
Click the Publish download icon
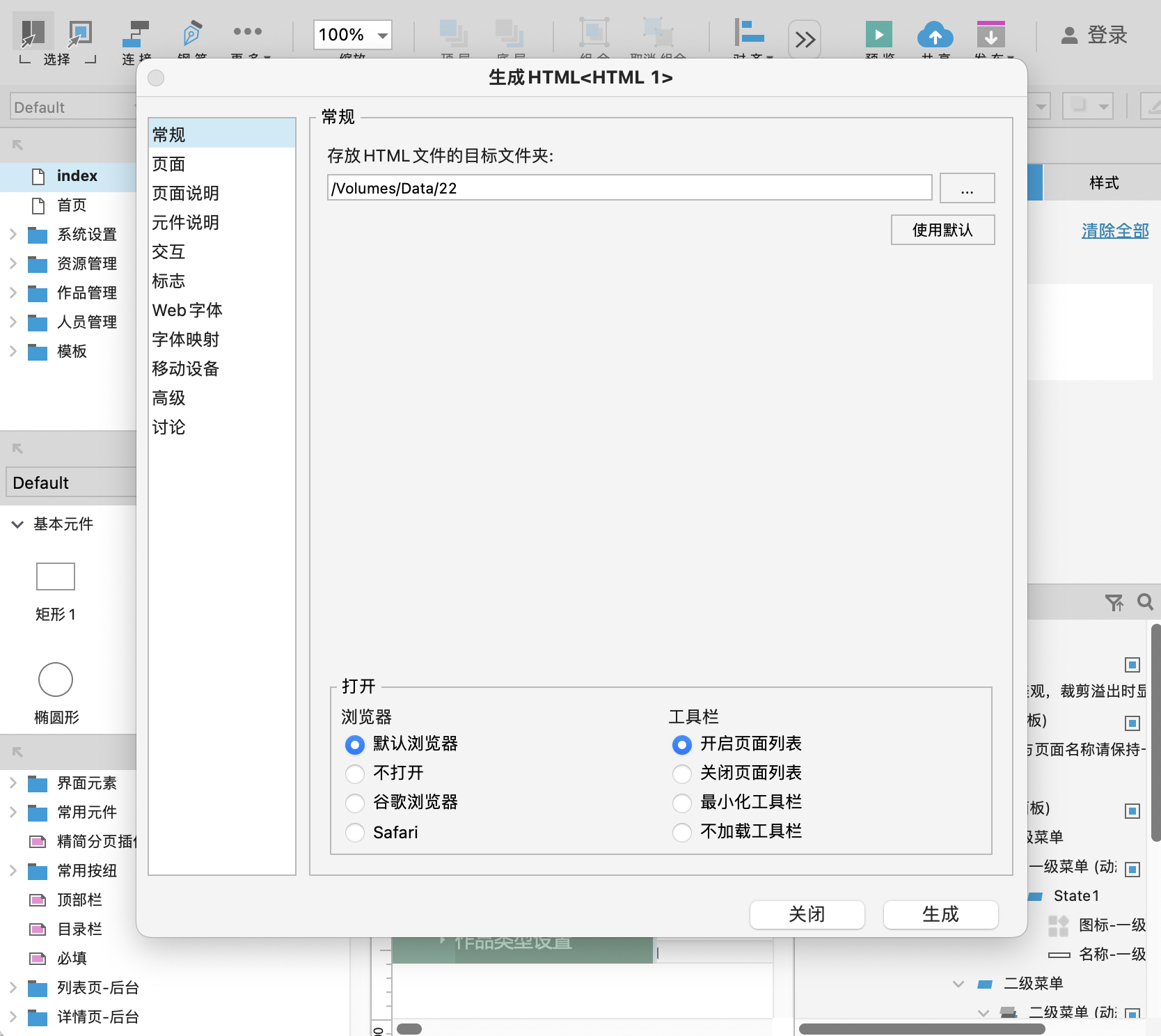(x=990, y=35)
